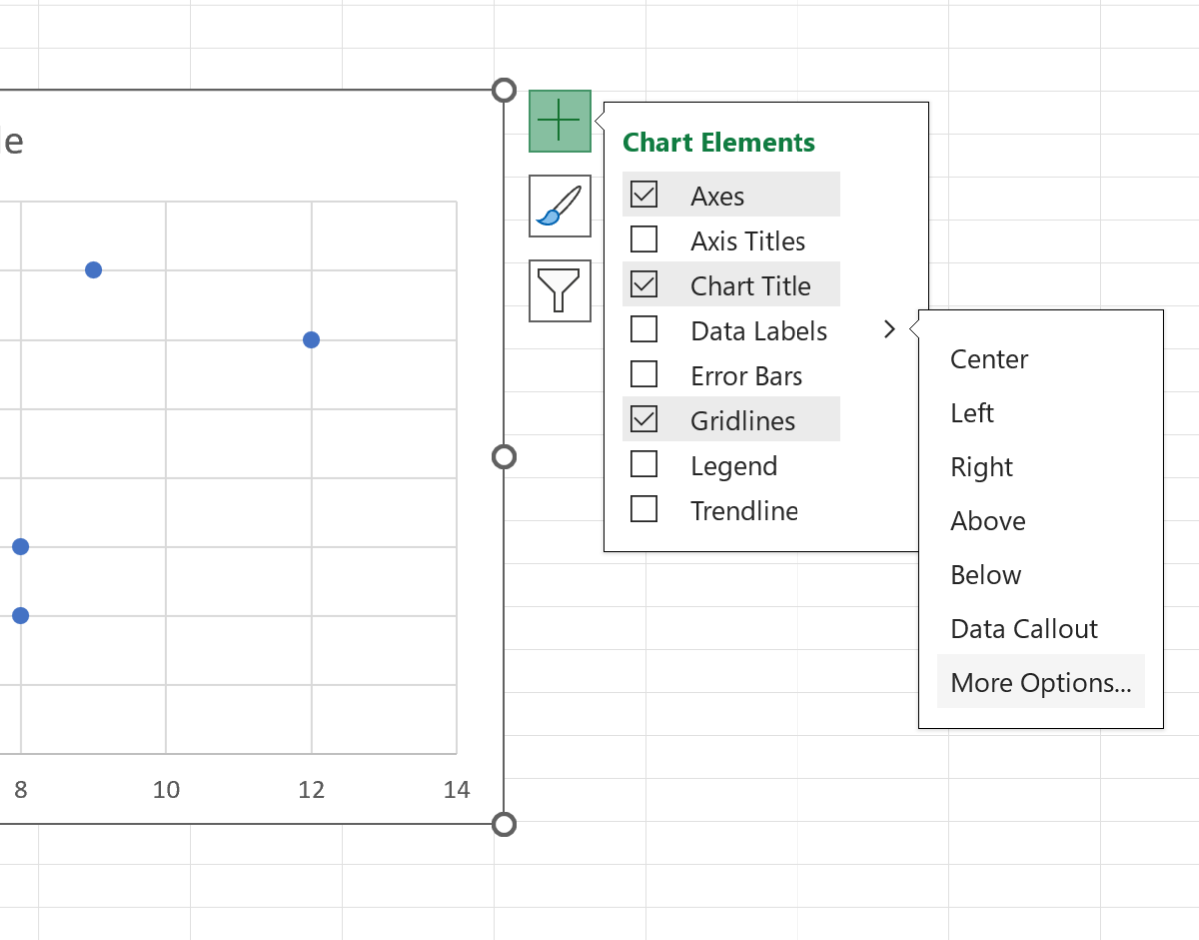Expand the Data Labels submenu arrow
The height and width of the screenshot is (940, 1199).
[889, 328]
